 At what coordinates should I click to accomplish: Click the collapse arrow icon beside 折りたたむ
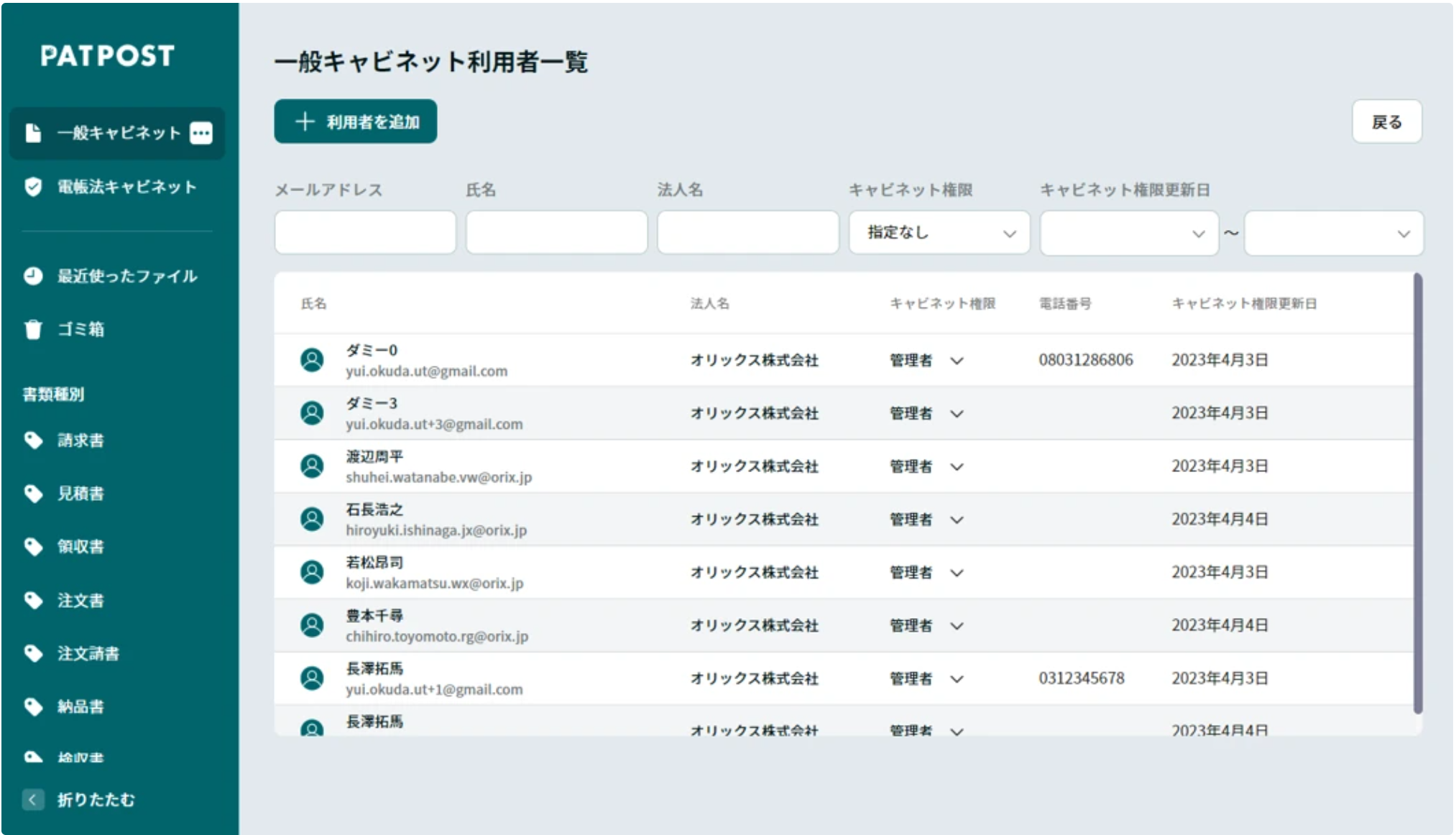coord(33,800)
